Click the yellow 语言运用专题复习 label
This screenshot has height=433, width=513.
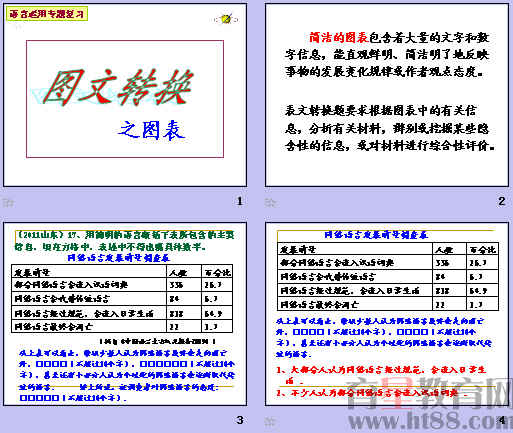pos(47,14)
